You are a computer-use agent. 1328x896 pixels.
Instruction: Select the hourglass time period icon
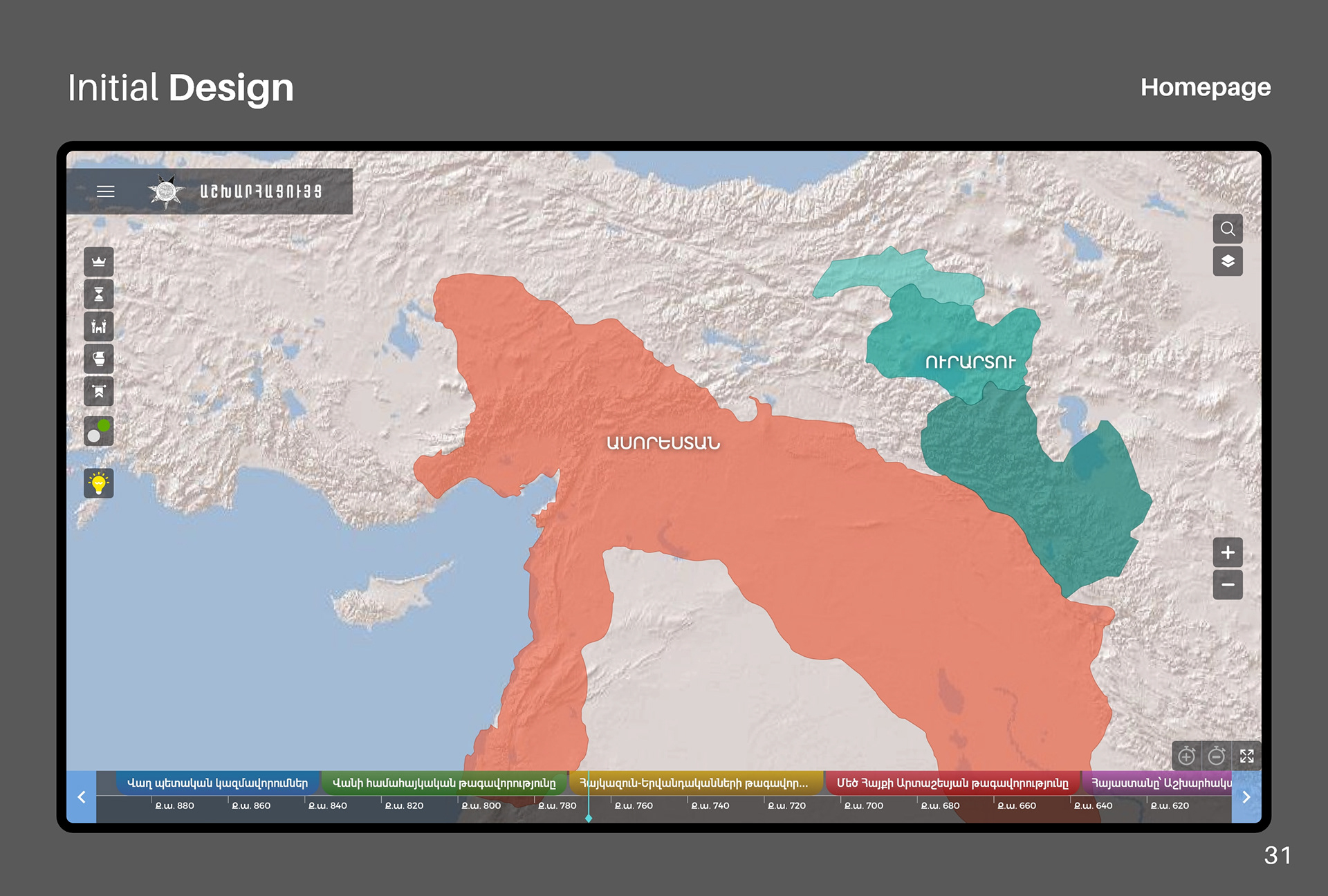(x=99, y=294)
